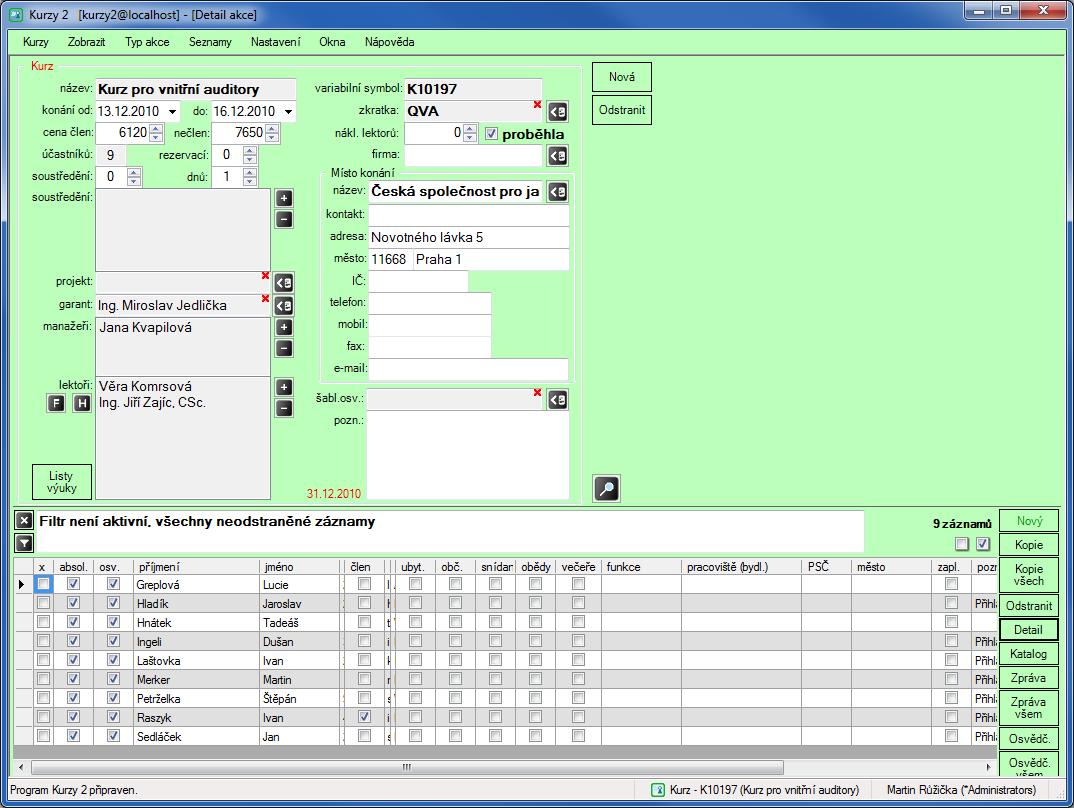The height and width of the screenshot is (808, 1074).
Task: Open lookup icon next to firma field
Action: pyautogui.click(x=558, y=156)
